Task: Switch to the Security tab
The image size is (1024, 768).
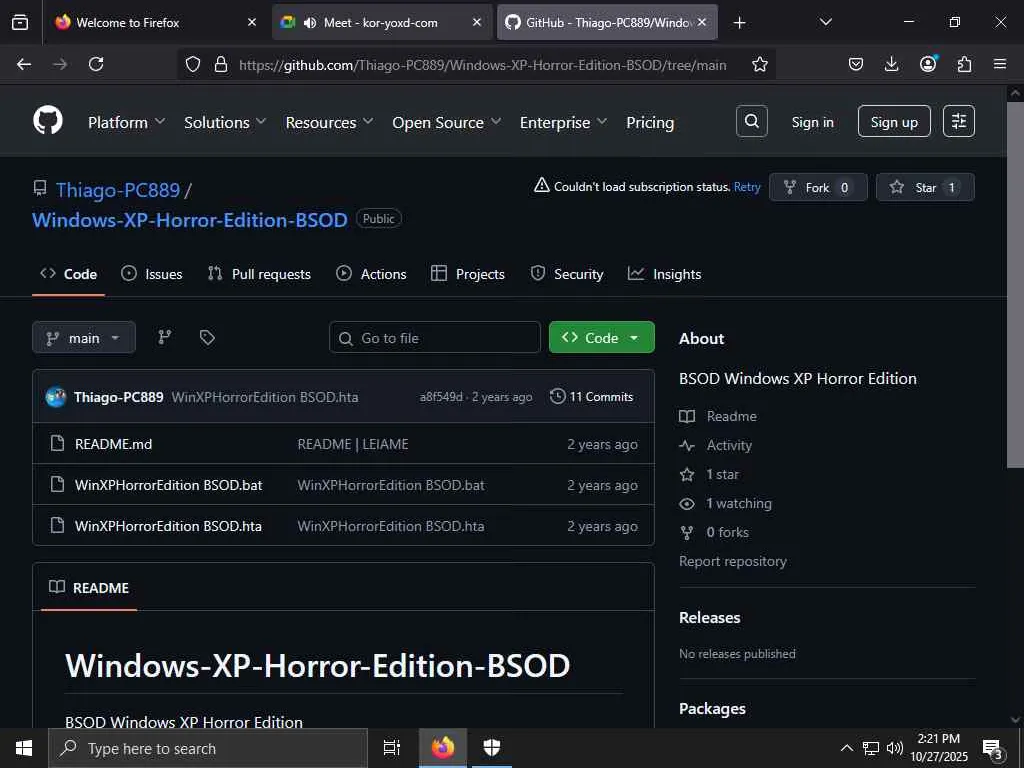Action: point(566,274)
